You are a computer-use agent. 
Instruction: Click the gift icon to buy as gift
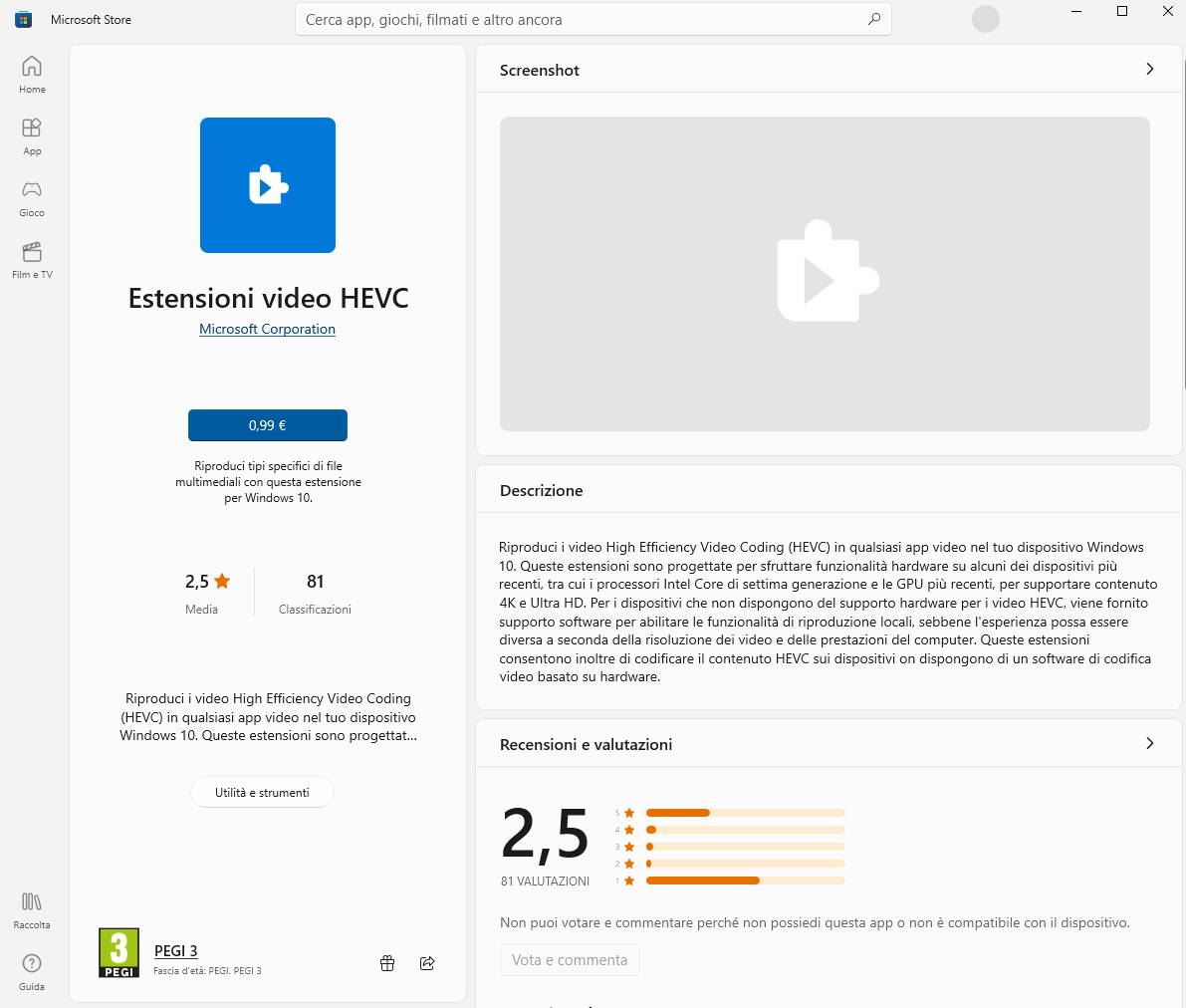pyautogui.click(x=387, y=962)
